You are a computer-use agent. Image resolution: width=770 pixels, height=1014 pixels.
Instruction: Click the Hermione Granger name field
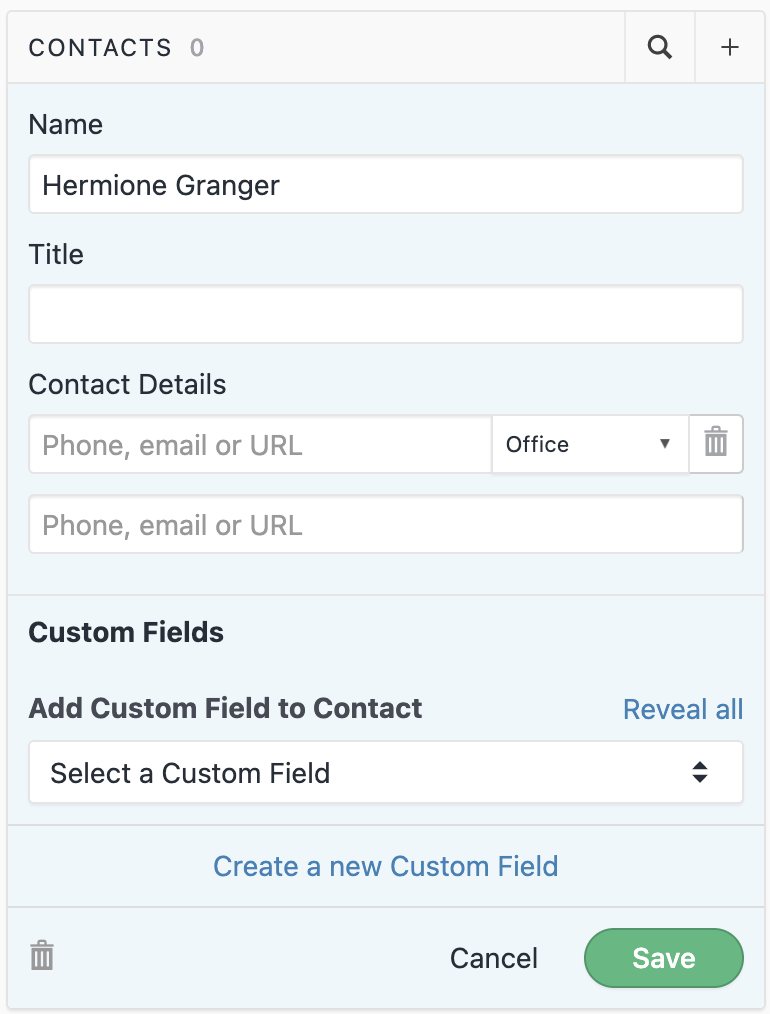tap(386, 185)
